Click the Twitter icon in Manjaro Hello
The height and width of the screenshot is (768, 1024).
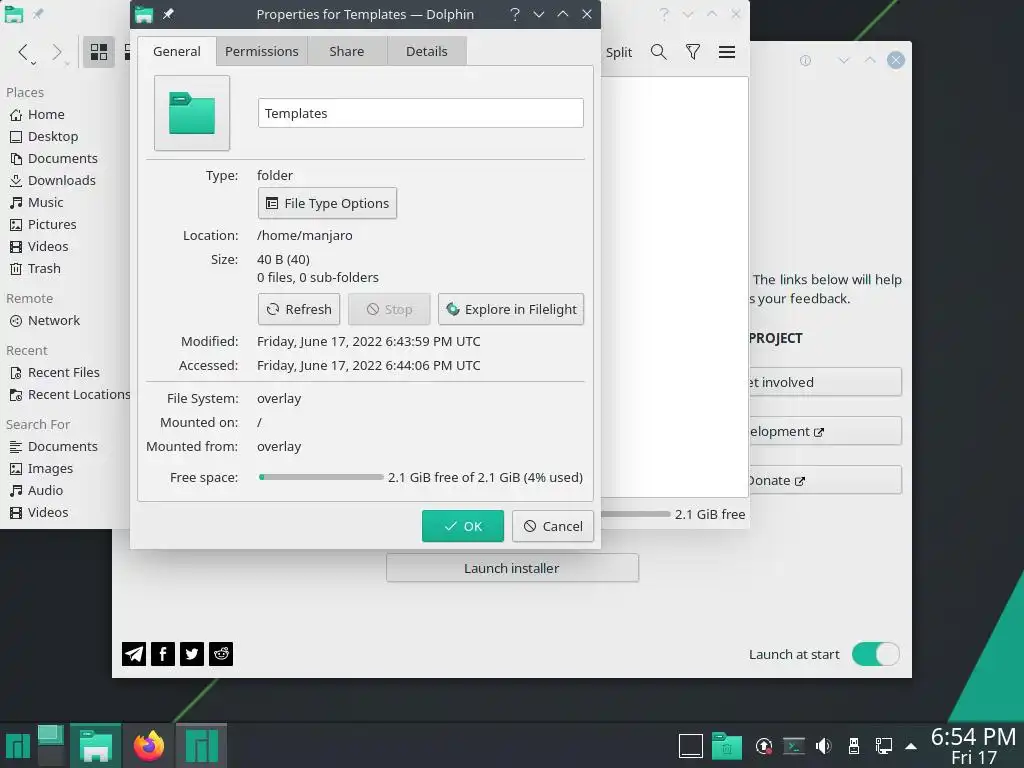click(192, 654)
